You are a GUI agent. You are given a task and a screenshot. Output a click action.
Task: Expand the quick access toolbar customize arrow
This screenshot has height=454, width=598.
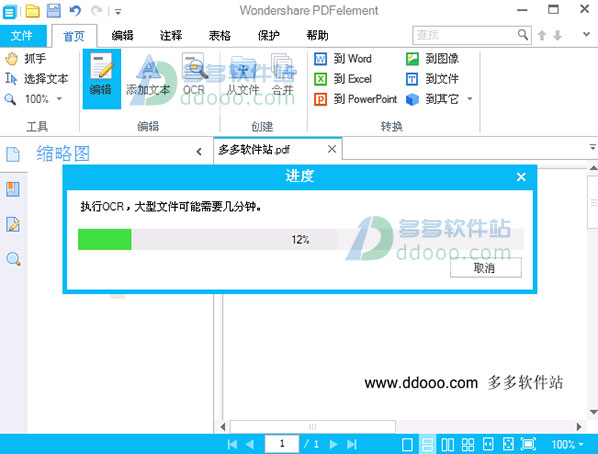tap(118, 12)
